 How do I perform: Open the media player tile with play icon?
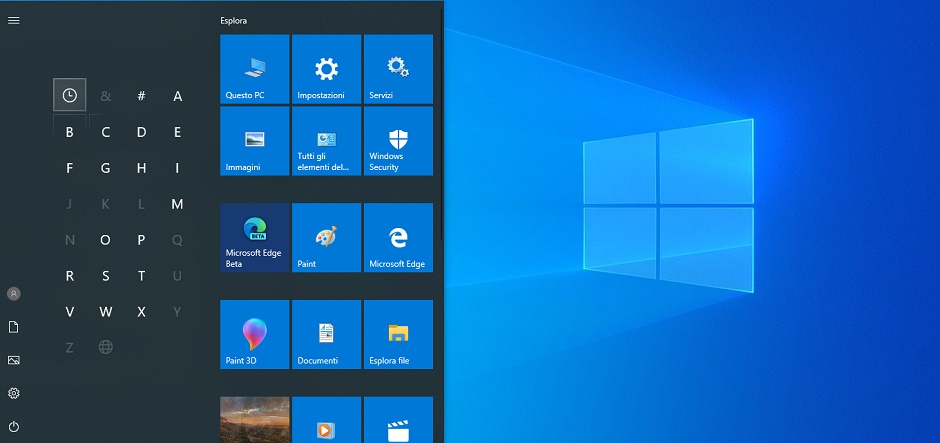point(327,420)
